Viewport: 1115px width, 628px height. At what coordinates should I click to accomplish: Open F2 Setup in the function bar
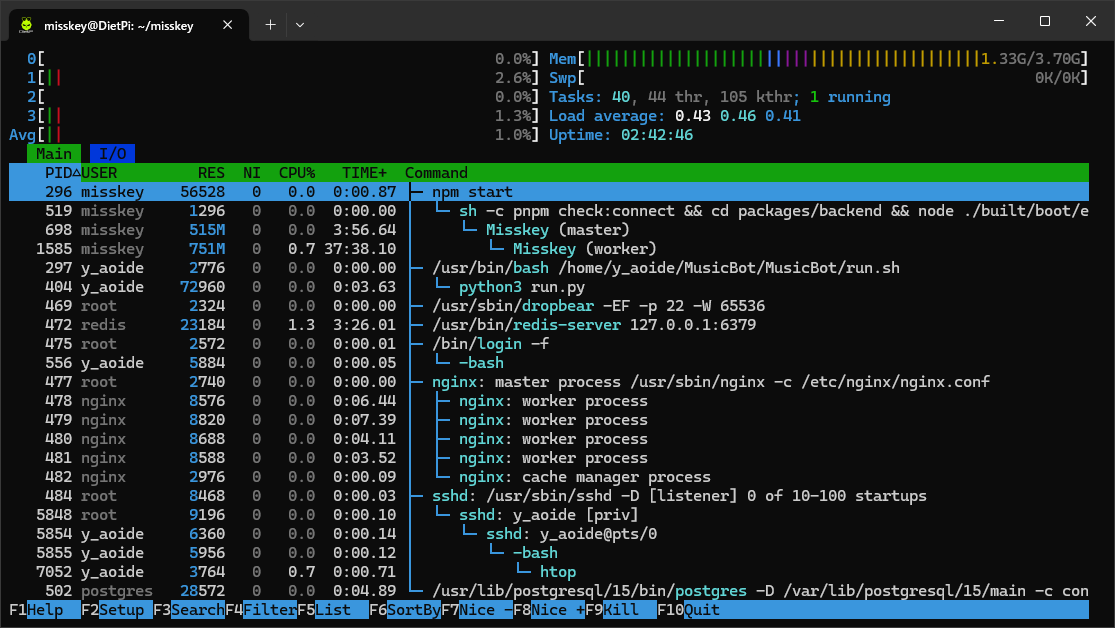pos(117,610)
